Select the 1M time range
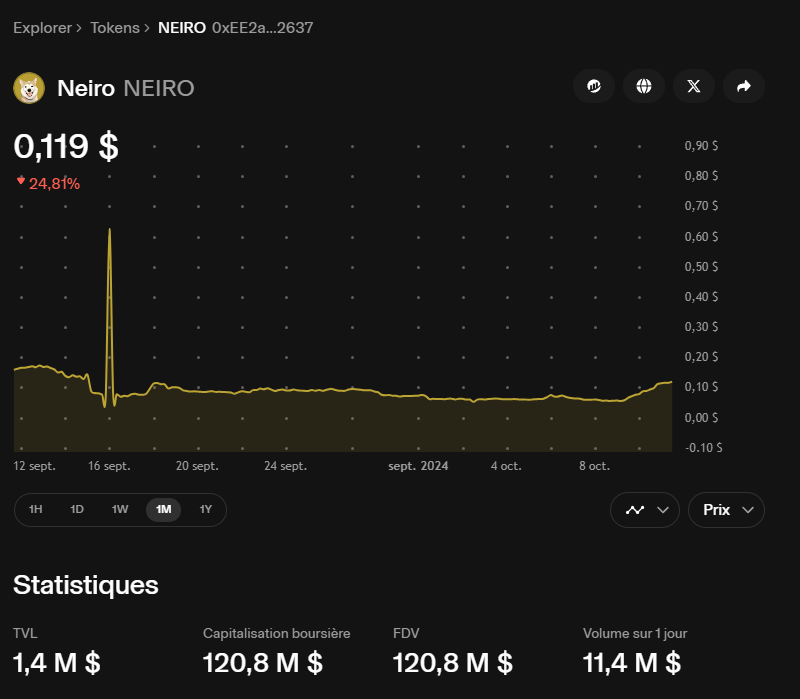 point(163,510)
